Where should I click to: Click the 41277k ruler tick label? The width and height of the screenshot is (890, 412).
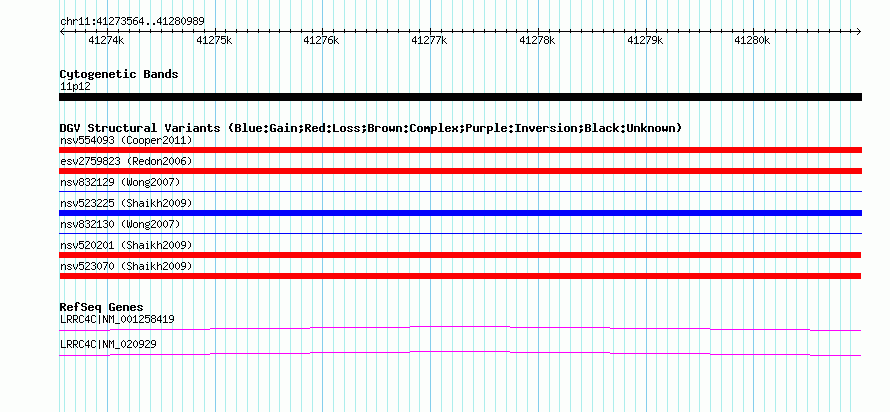point(429,40)
